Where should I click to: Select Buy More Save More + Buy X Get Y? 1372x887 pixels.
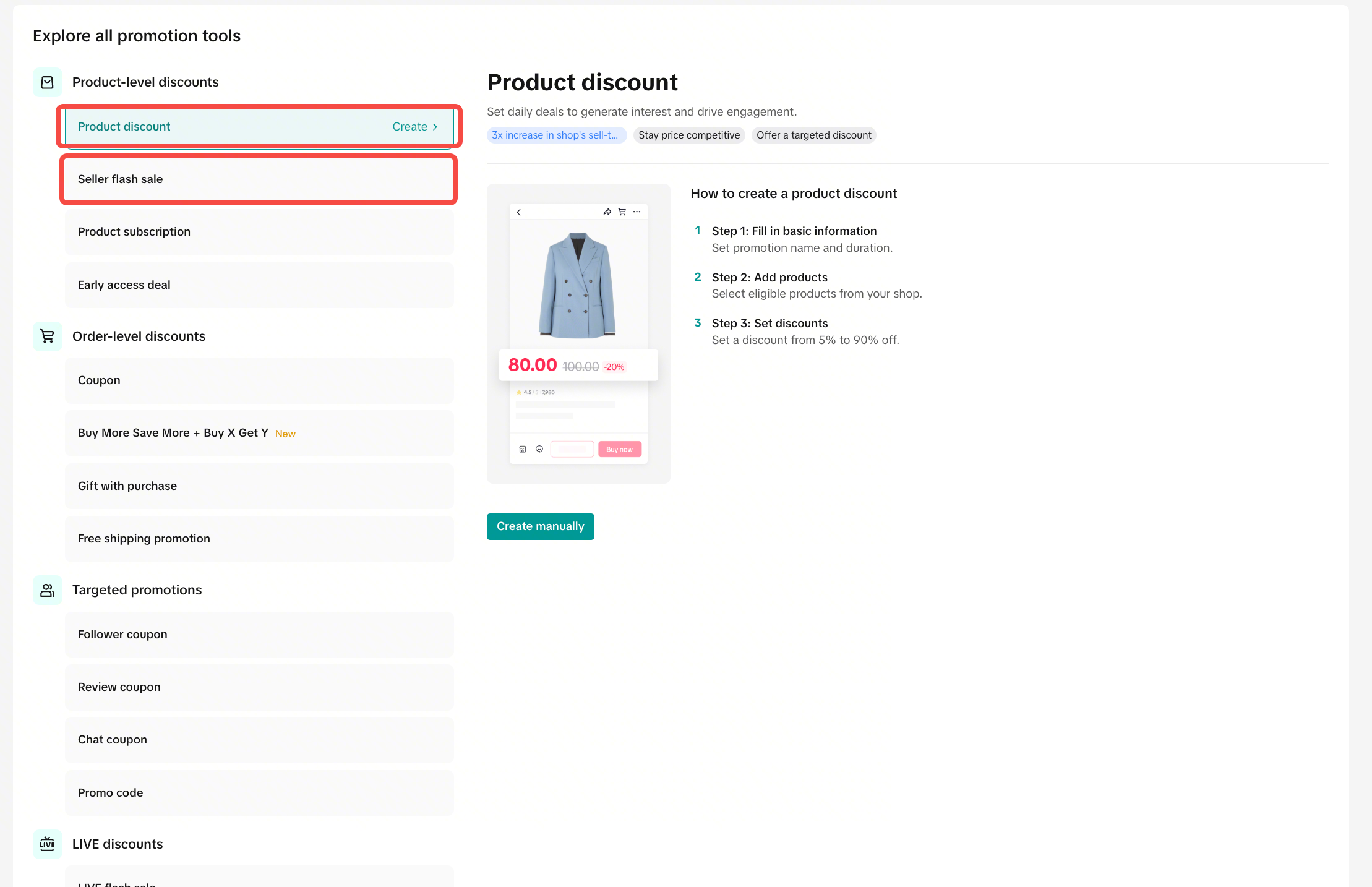coord(259,433)
